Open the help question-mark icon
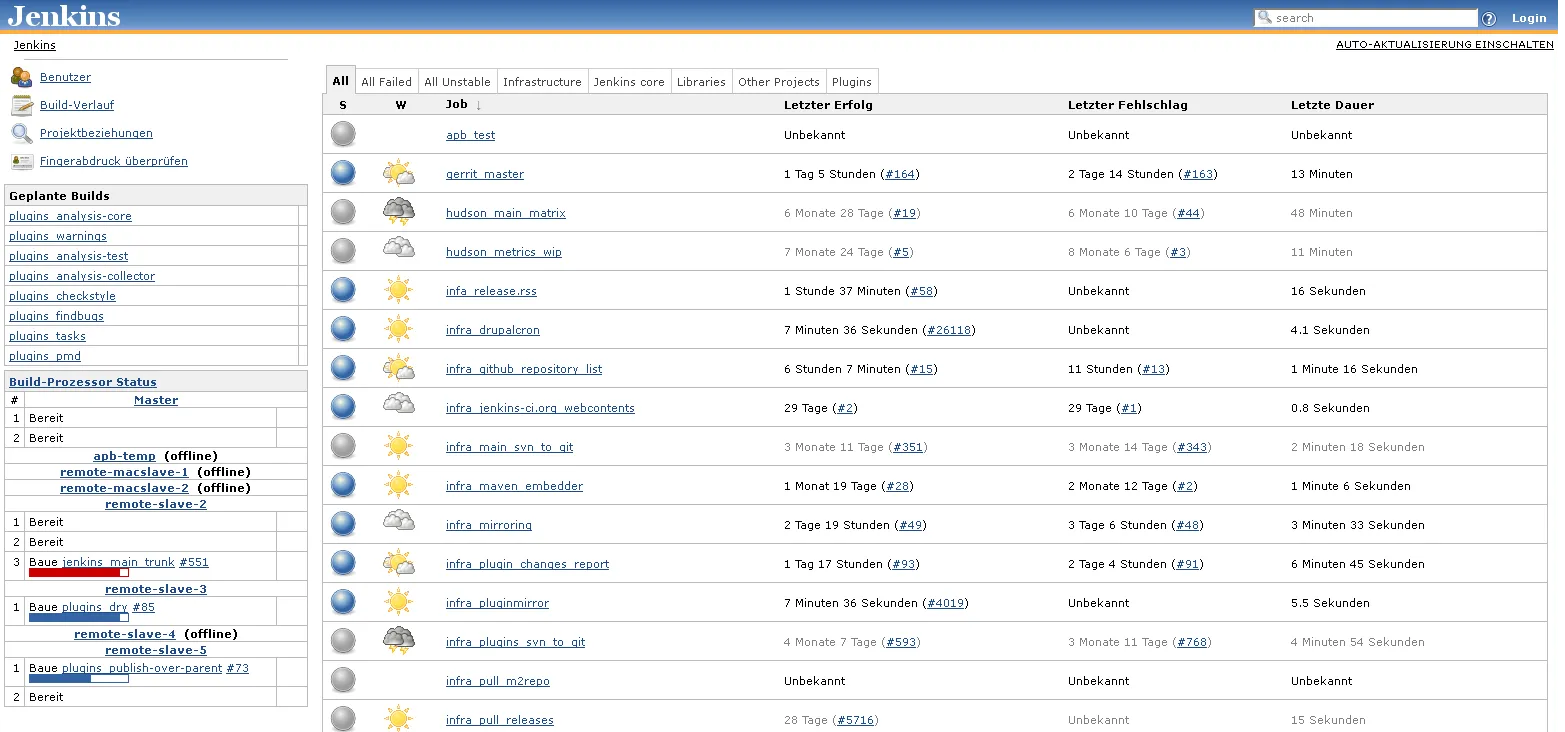Image resolution: width=1565 pixels, height=732 pixels. [x=1489, y=17]
